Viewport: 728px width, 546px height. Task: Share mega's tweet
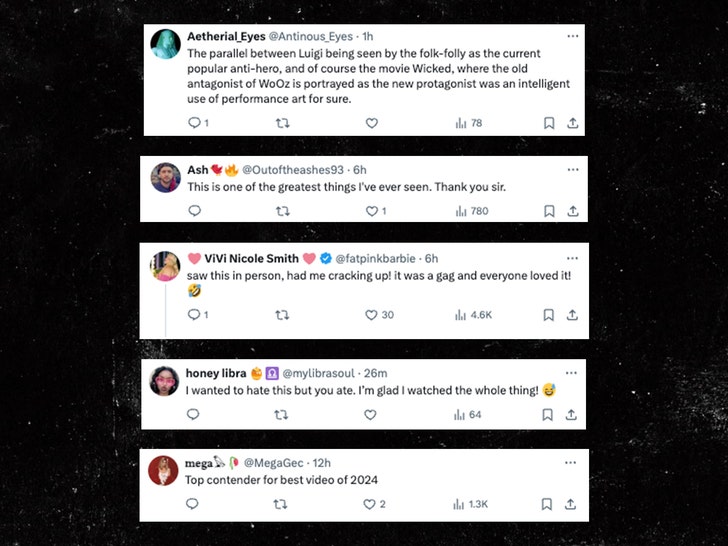click(572, 504)
